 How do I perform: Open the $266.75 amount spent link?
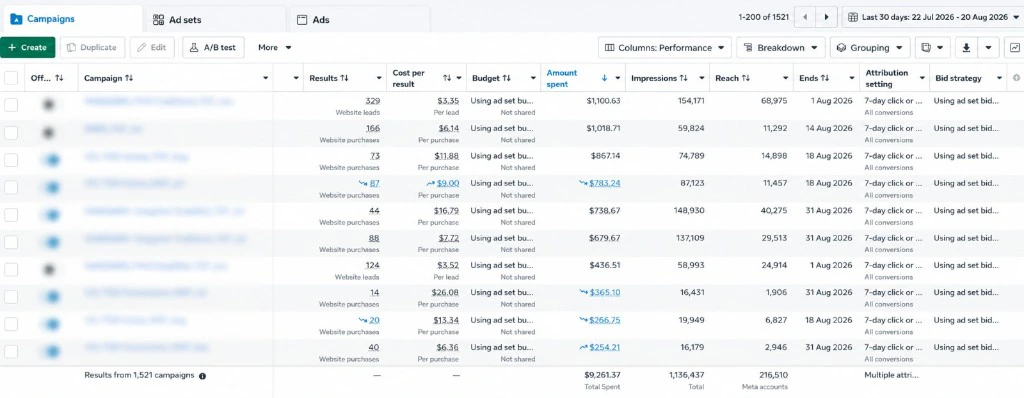tap(605, 320)
